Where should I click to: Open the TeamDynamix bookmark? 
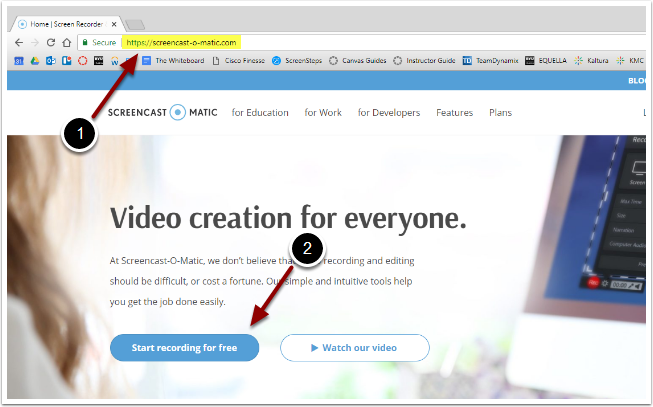pyautogui.click(x=491, y=61)
